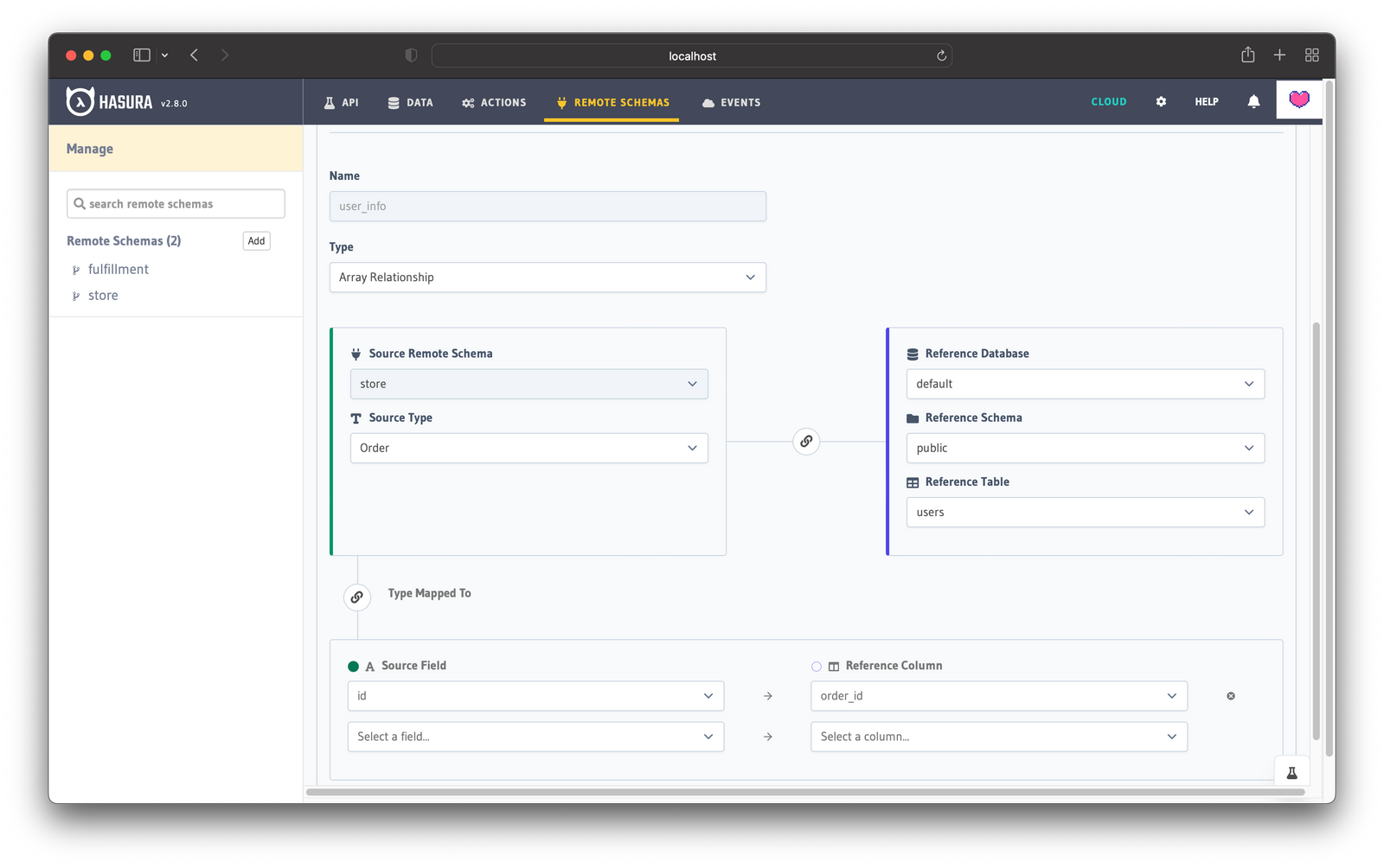Open the GraphiQL flask icon at bottom right
This screenshot has height=868, width=1384.
pyautogui.click(x=1291, y=771)
